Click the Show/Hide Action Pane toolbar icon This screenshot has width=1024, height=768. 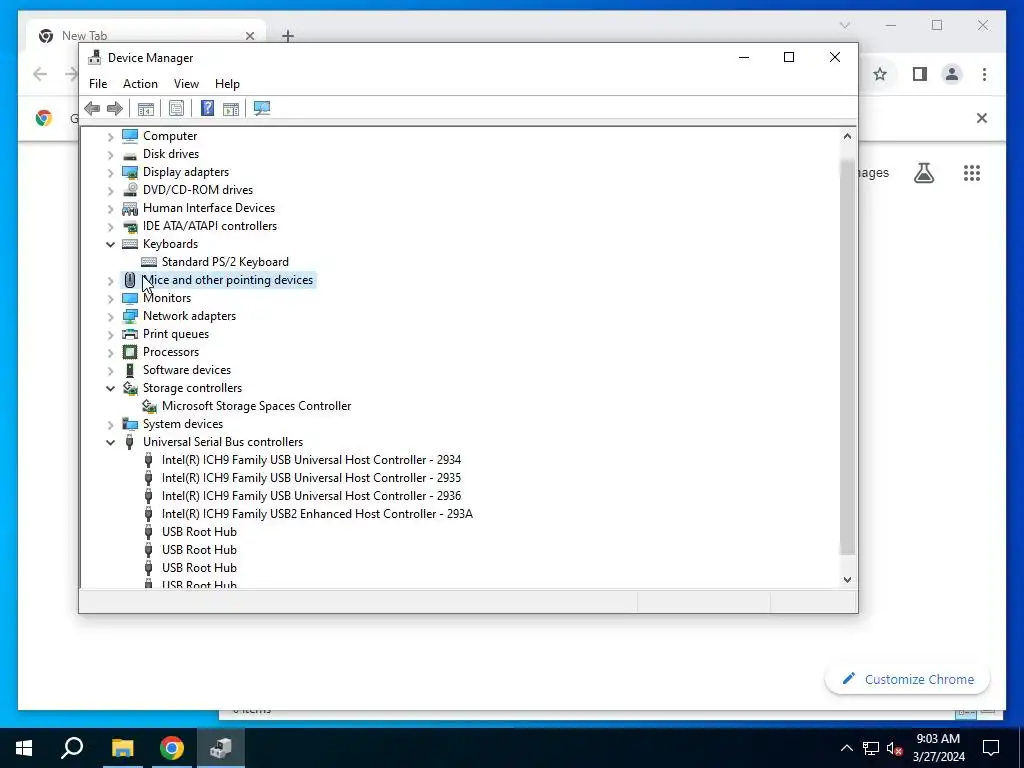[231, 108]
